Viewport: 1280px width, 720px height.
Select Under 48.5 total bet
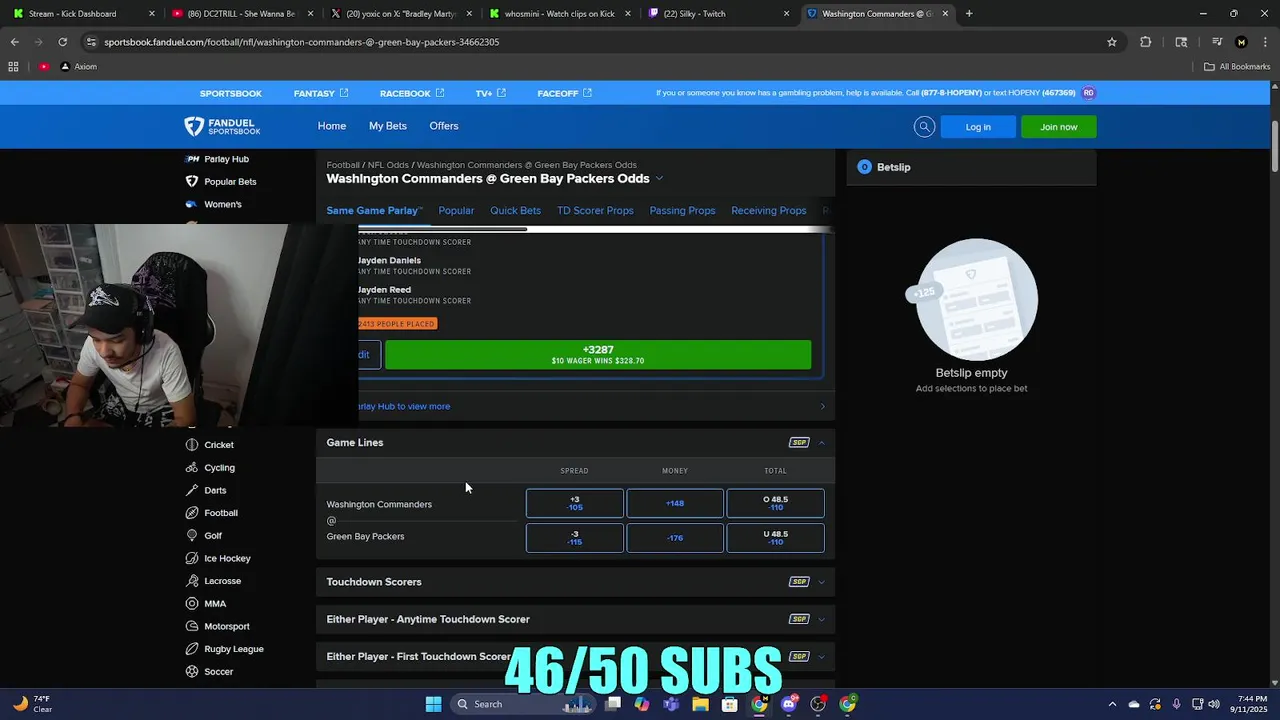(x=776, y=538)
